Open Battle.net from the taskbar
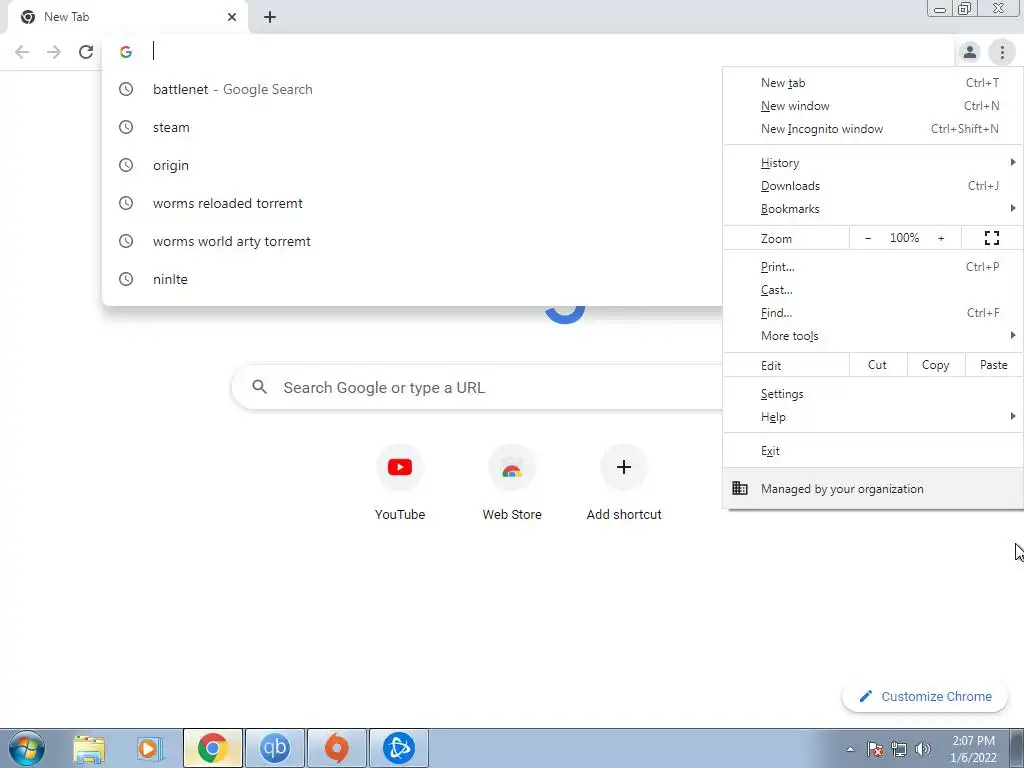The height and width of the screenshot is (768, 1024). [398, 748]
